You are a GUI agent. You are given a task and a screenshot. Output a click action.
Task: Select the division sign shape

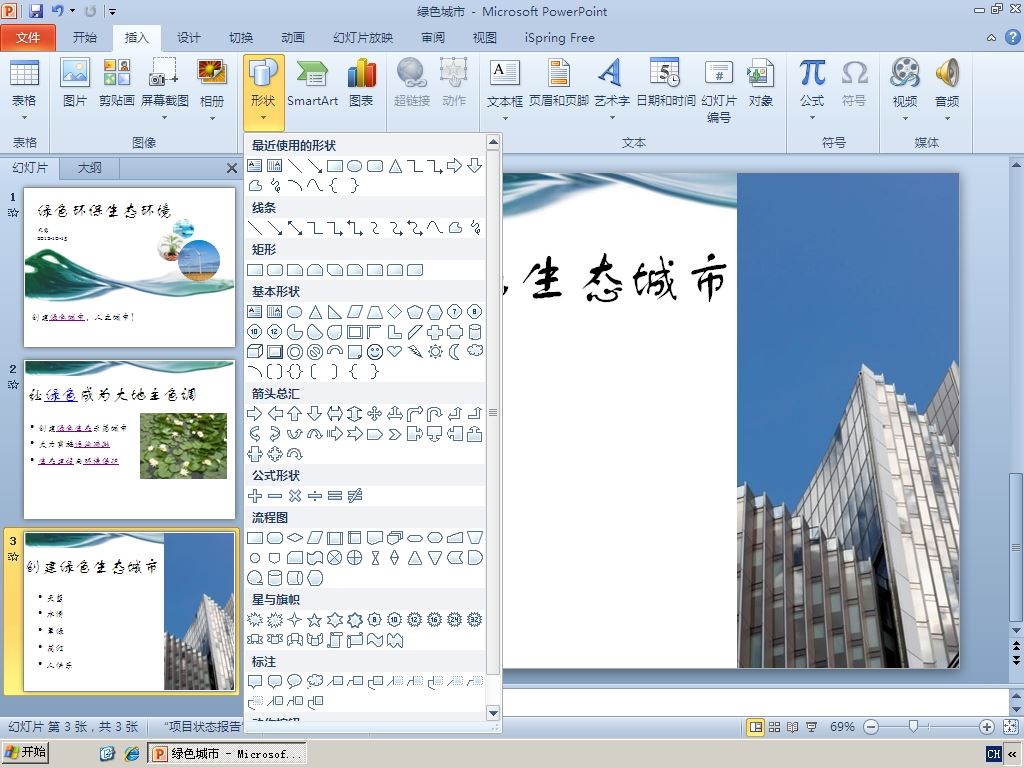coord(314,496)
